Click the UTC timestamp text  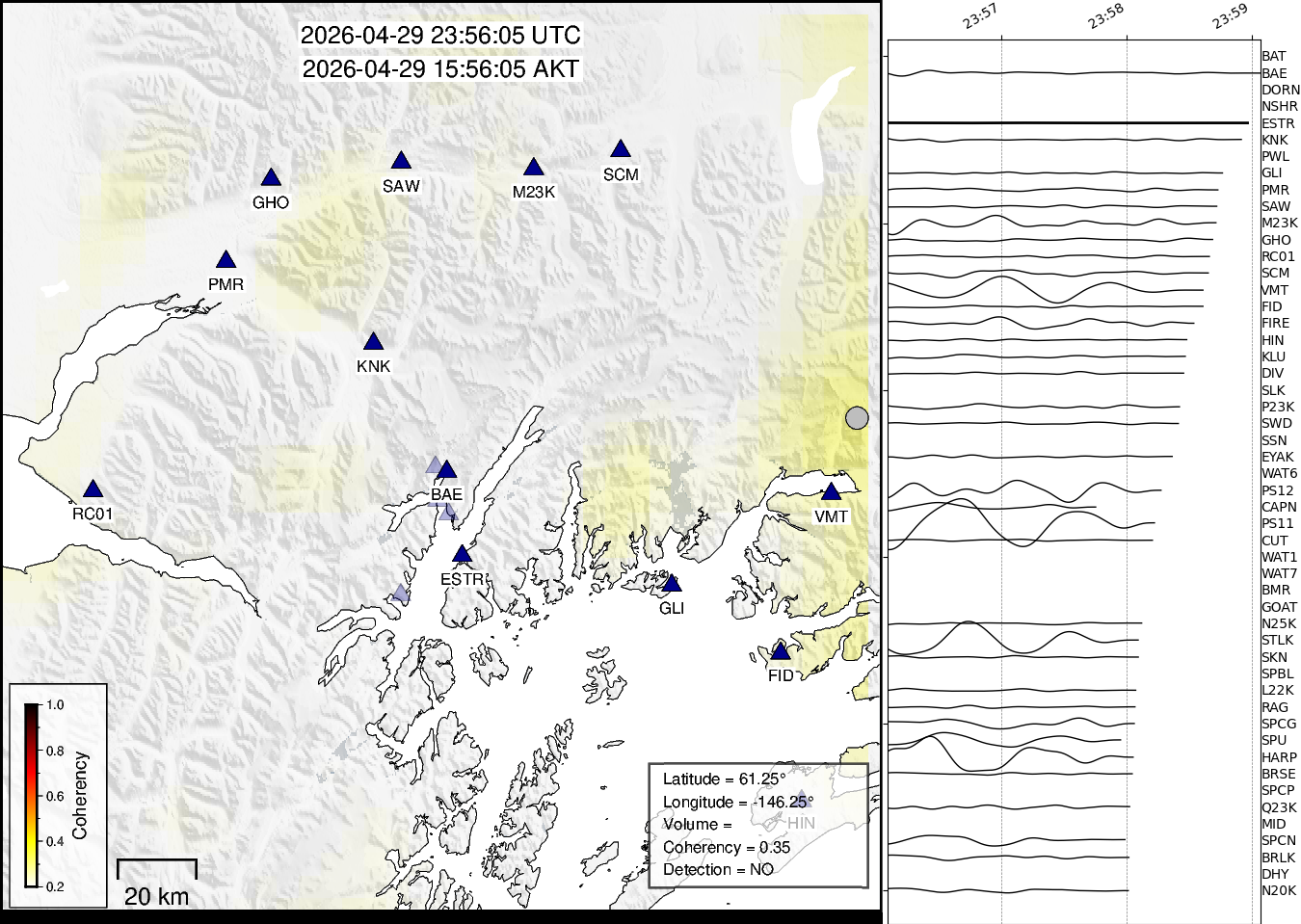pos(440,36)
